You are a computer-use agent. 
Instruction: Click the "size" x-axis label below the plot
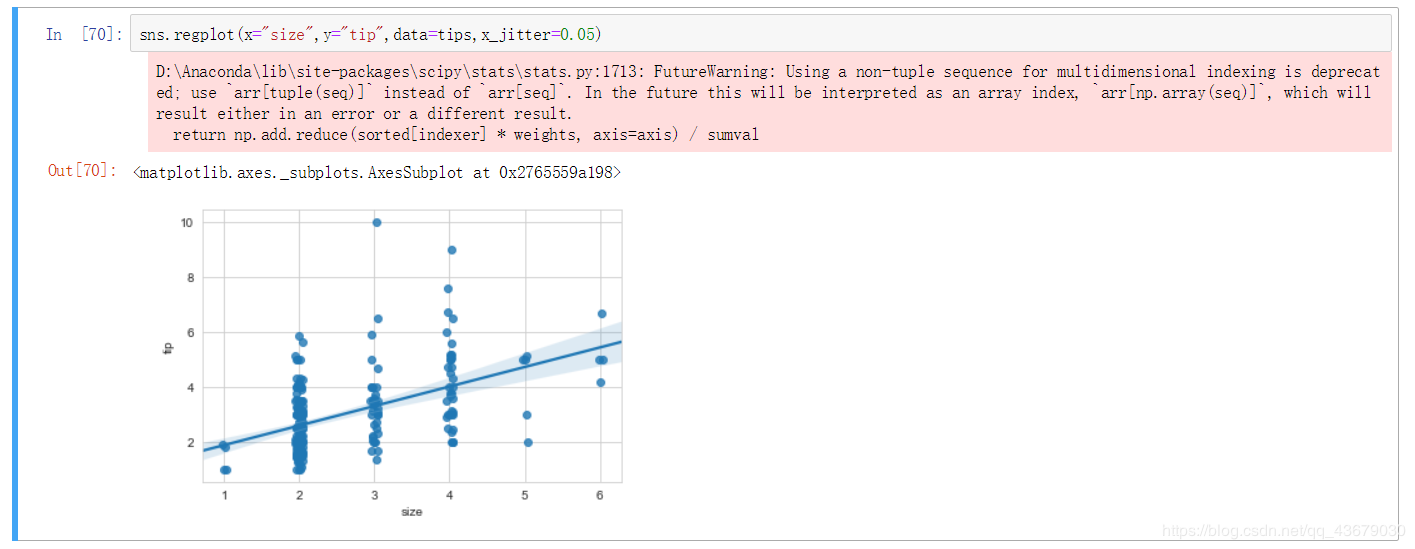click(411, 512)
